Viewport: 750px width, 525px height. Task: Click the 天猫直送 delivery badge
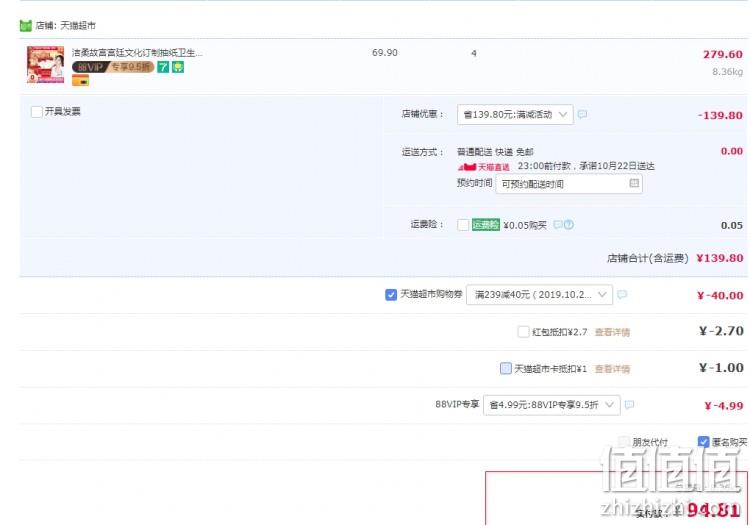(484, 167)
